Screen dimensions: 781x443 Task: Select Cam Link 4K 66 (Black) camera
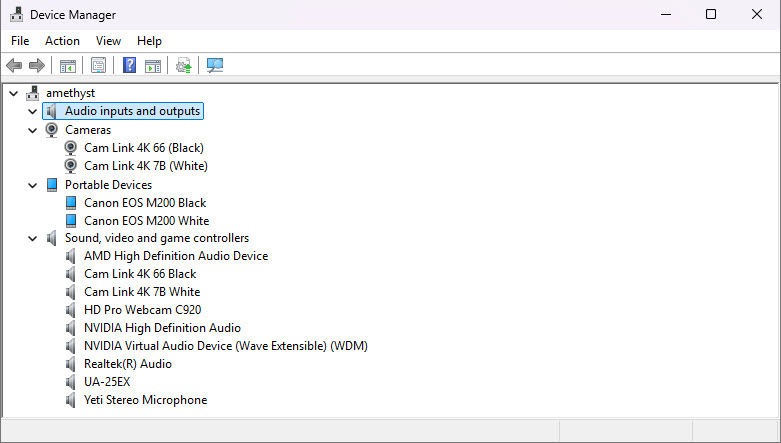click(x=145, y=148)
